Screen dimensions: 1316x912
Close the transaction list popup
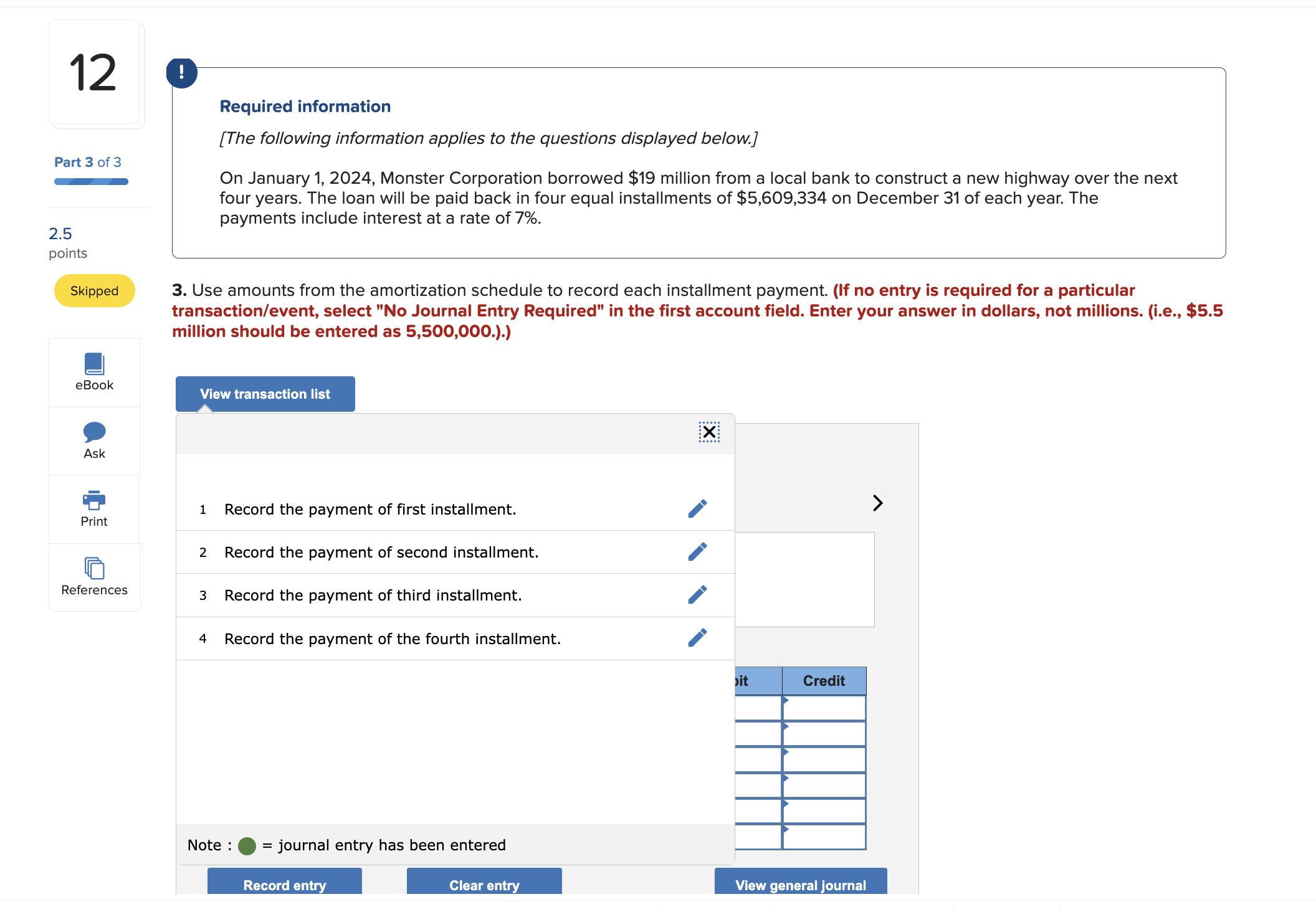click(709, 432)
